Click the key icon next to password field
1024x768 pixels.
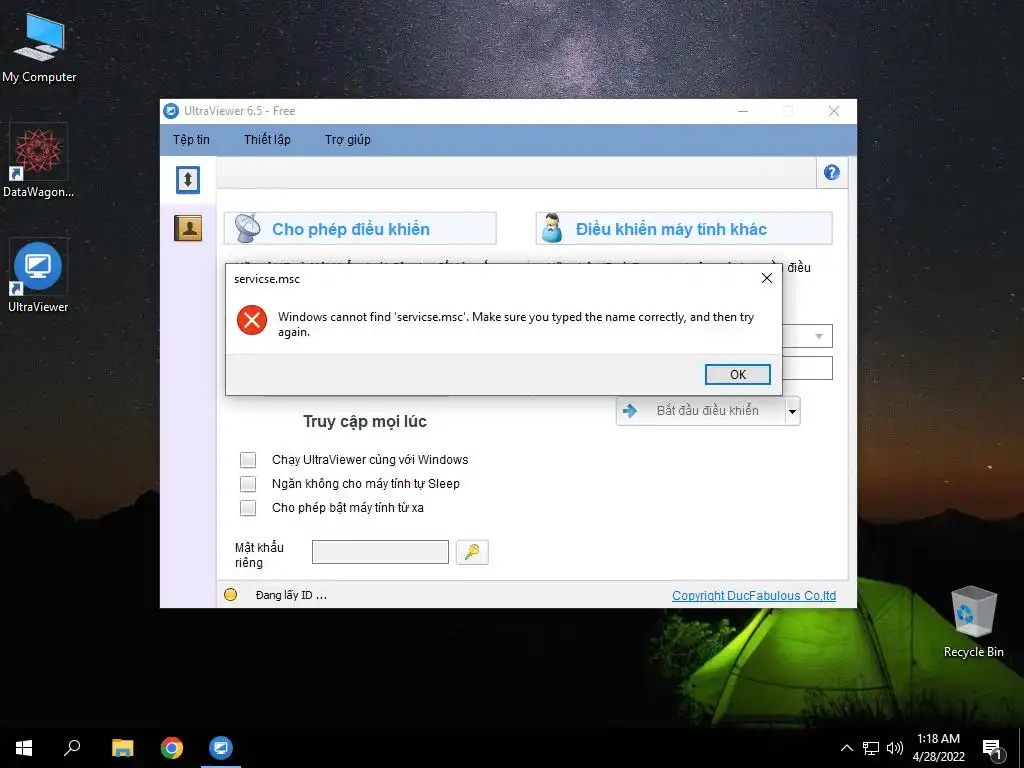[472, 552]
